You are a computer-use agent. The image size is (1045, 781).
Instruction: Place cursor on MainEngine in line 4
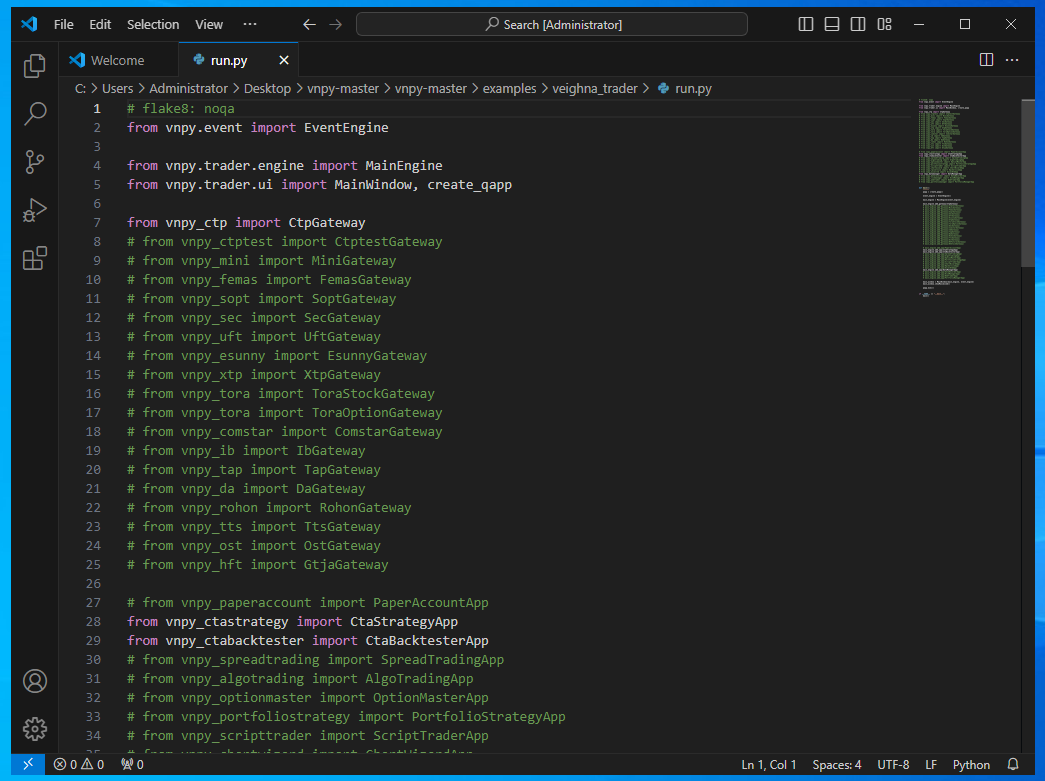click(x=404, y=165)
